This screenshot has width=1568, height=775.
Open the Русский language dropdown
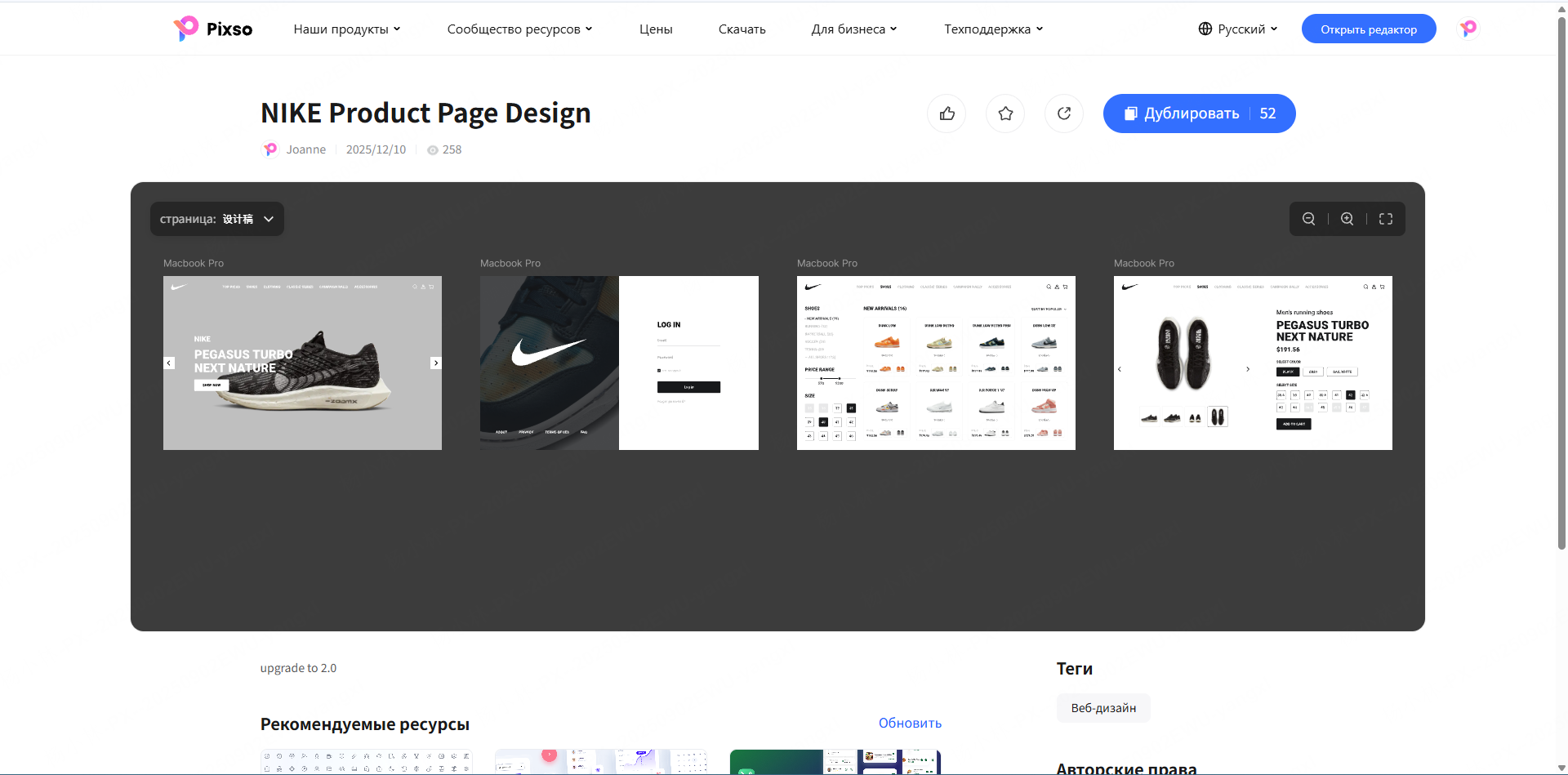pyautogui.click(x=1238, y=29)
